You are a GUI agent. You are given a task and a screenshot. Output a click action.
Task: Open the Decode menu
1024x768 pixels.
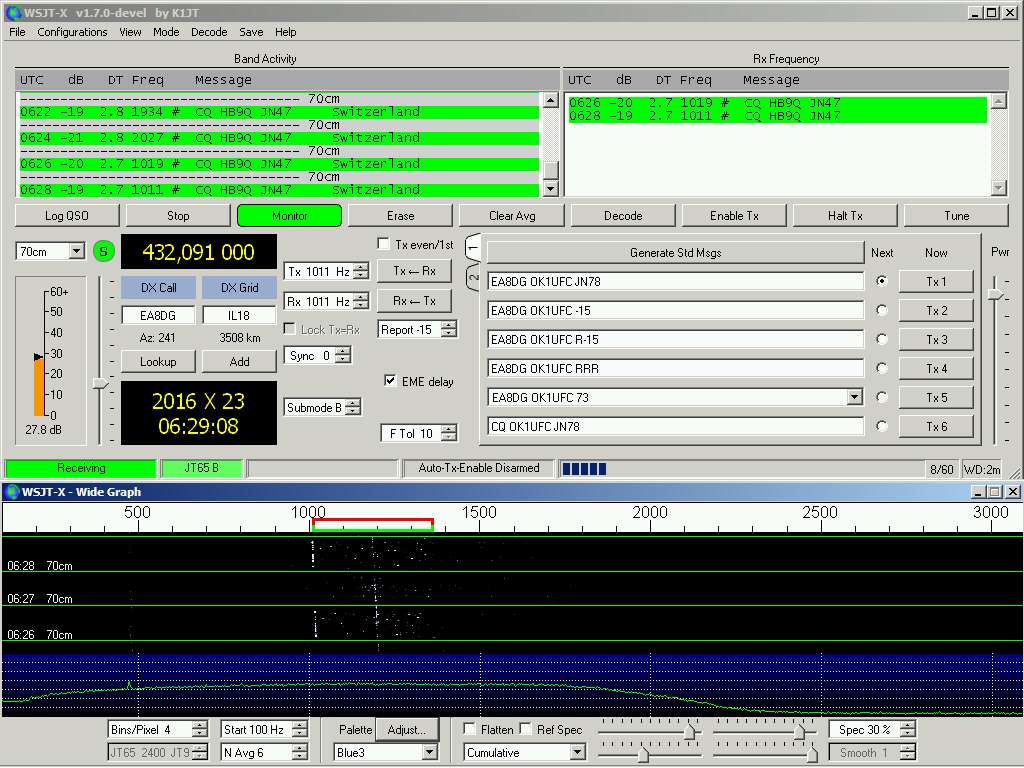click(x=209, y=32)
